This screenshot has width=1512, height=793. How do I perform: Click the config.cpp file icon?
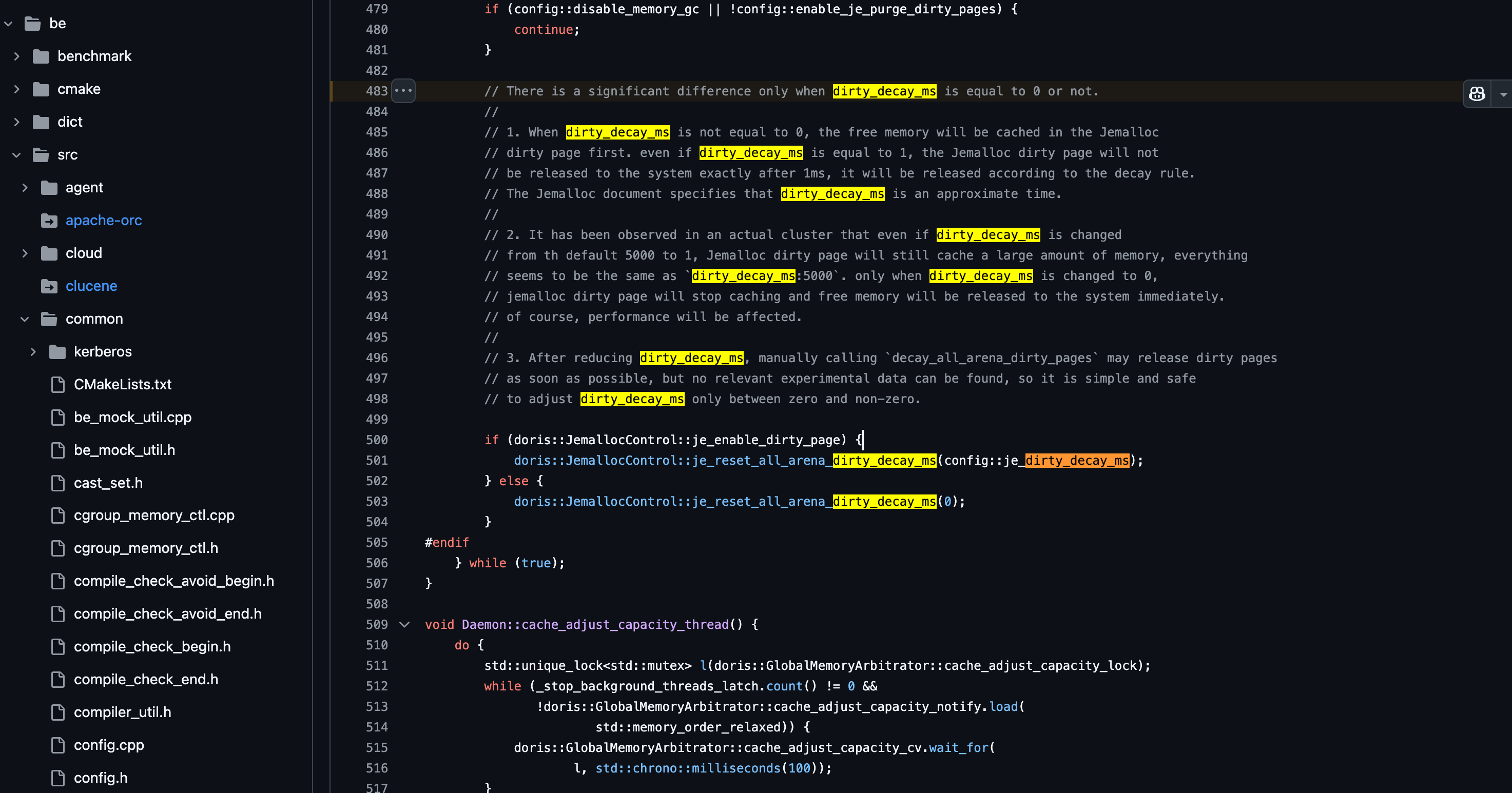[x=57, y=745]
